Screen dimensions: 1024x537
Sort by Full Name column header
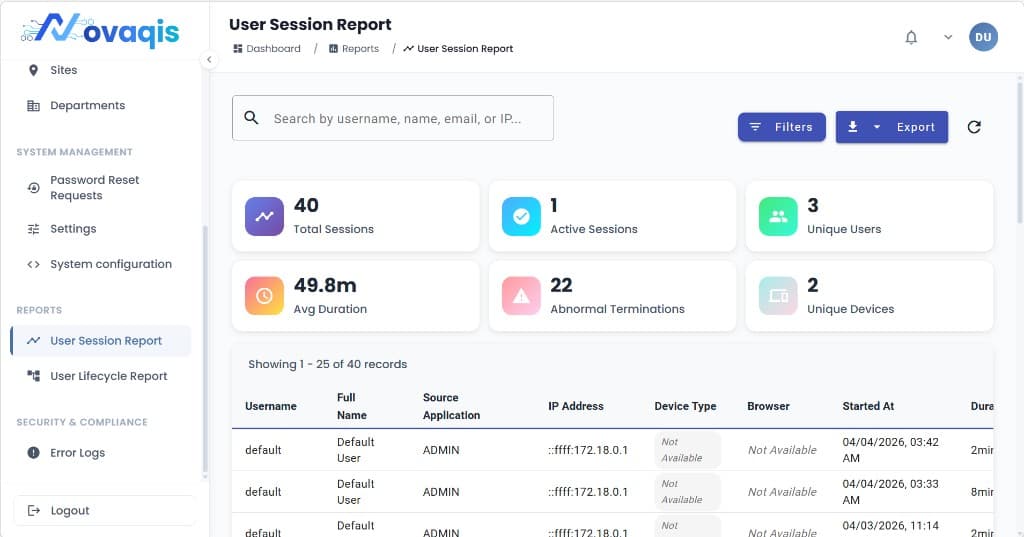click(x=351, y=406)
